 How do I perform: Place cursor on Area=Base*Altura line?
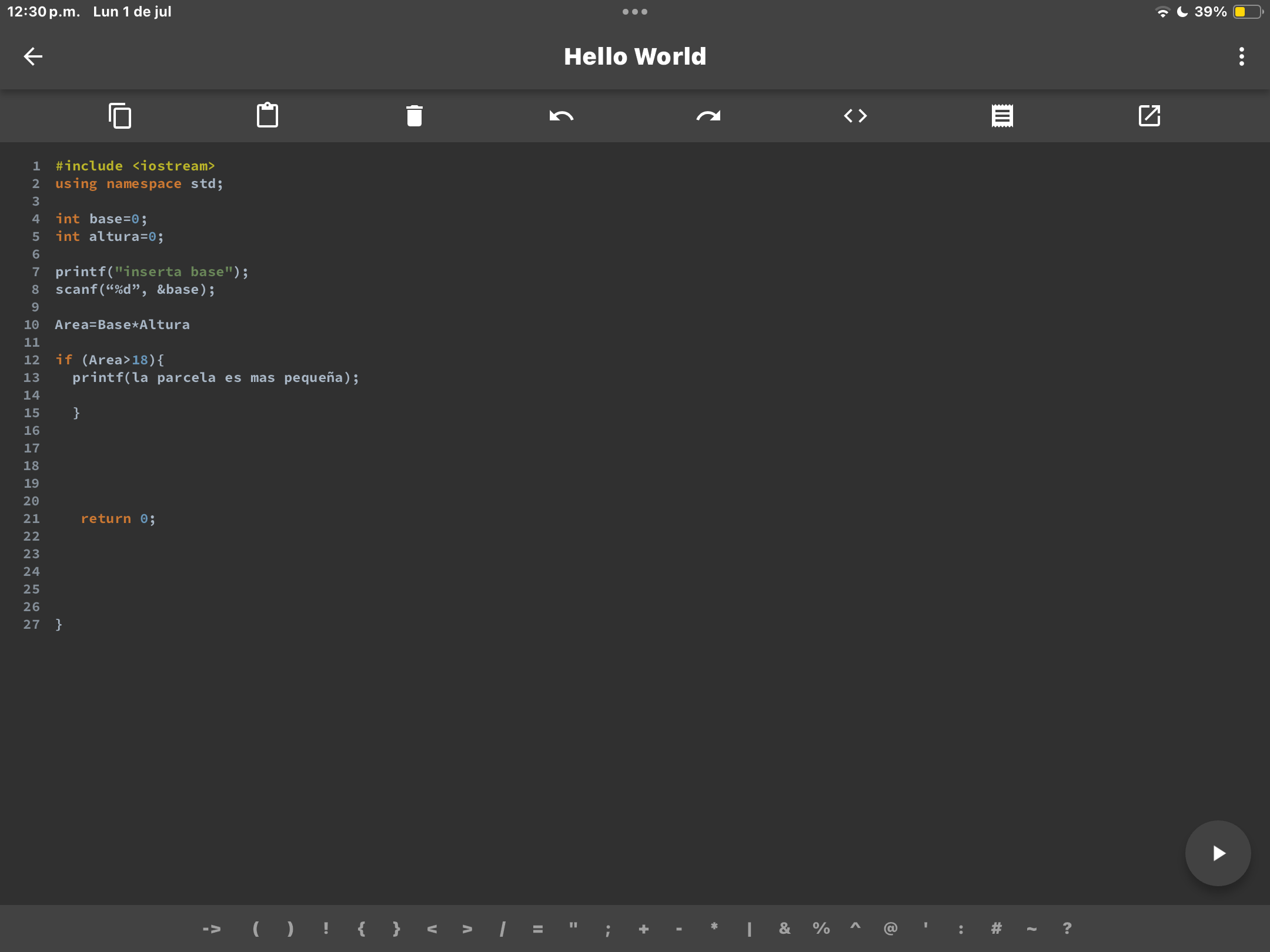coord(122,324)
